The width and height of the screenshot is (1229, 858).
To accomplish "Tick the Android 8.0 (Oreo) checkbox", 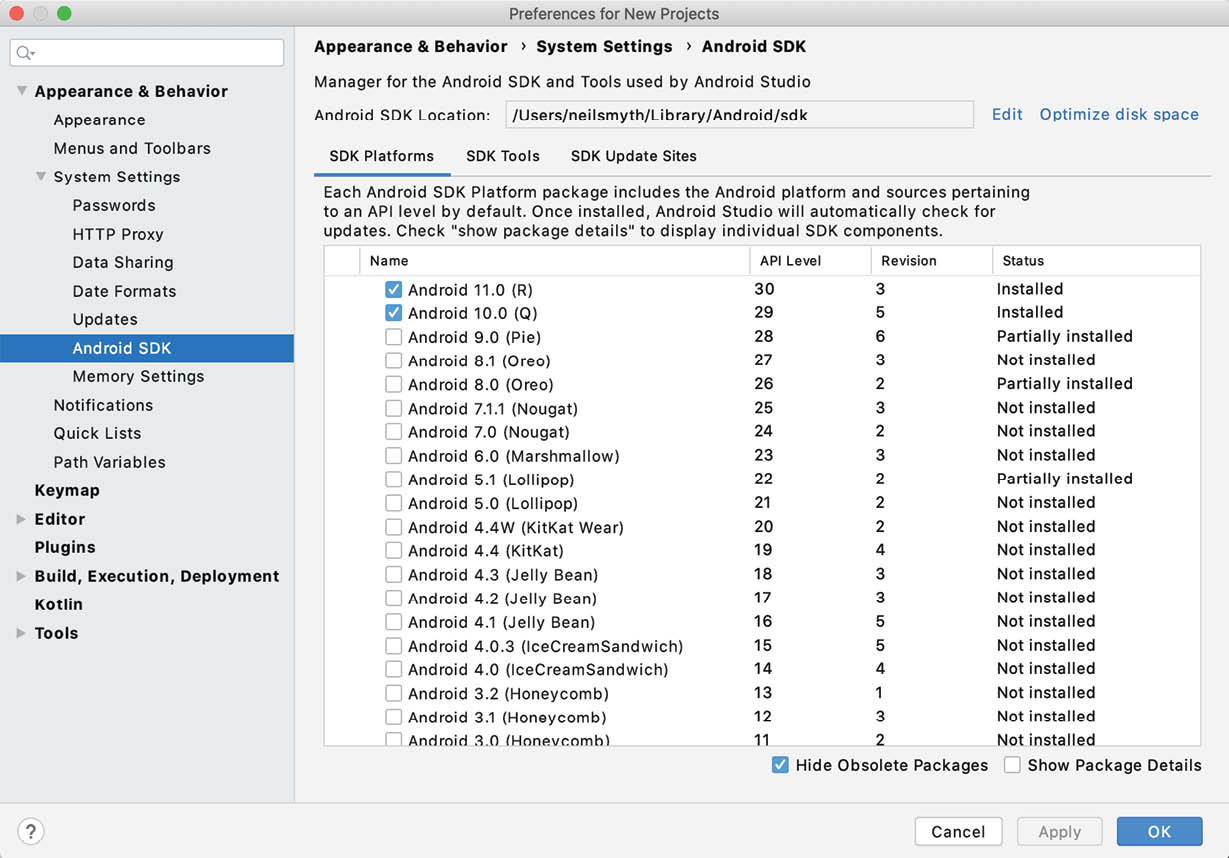I will click(394, 385).
